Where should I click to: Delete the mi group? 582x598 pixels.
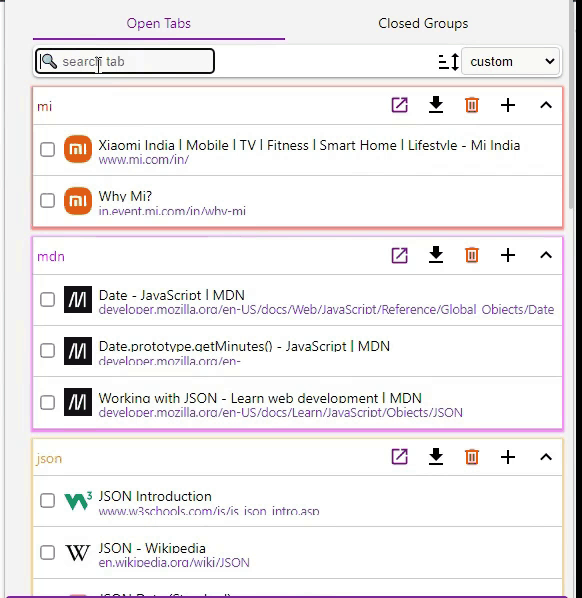[472, 105]
